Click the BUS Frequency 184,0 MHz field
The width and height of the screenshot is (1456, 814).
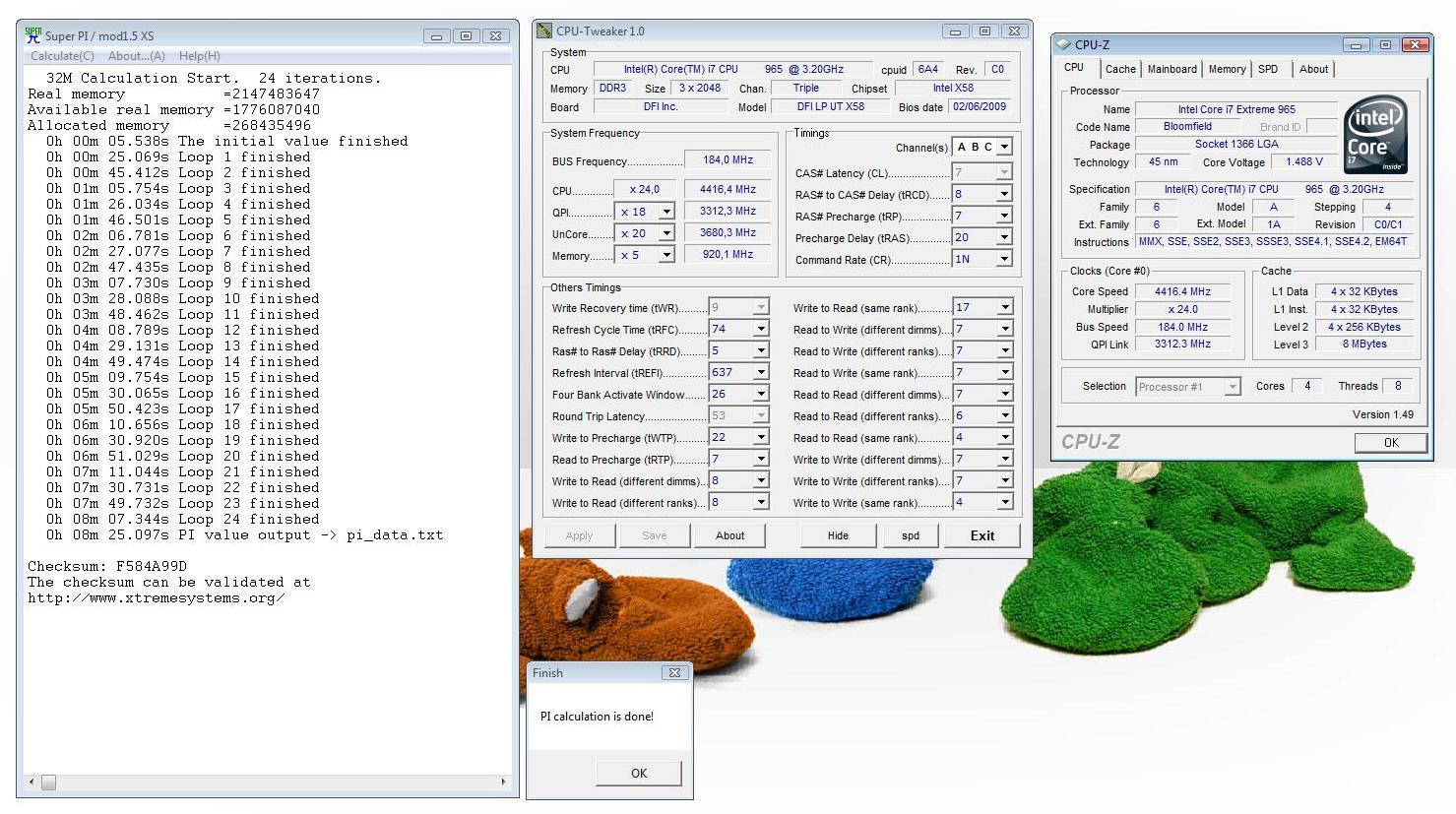[728, 160]
